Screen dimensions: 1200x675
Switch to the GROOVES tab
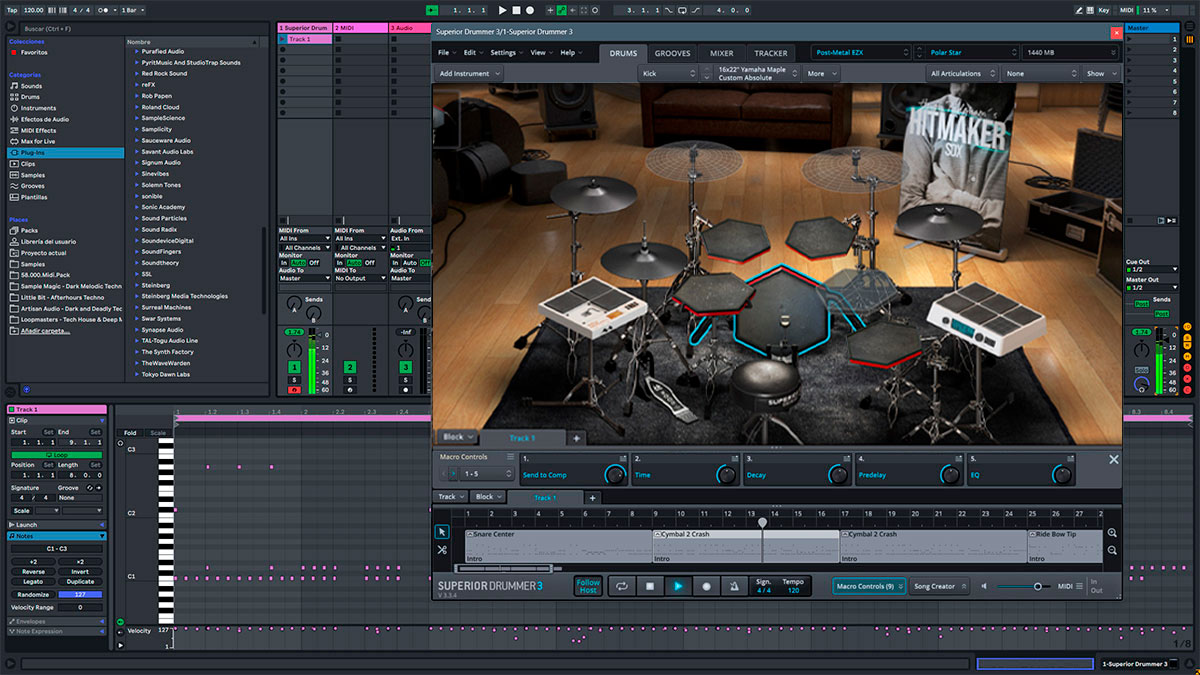pos(672,53)
